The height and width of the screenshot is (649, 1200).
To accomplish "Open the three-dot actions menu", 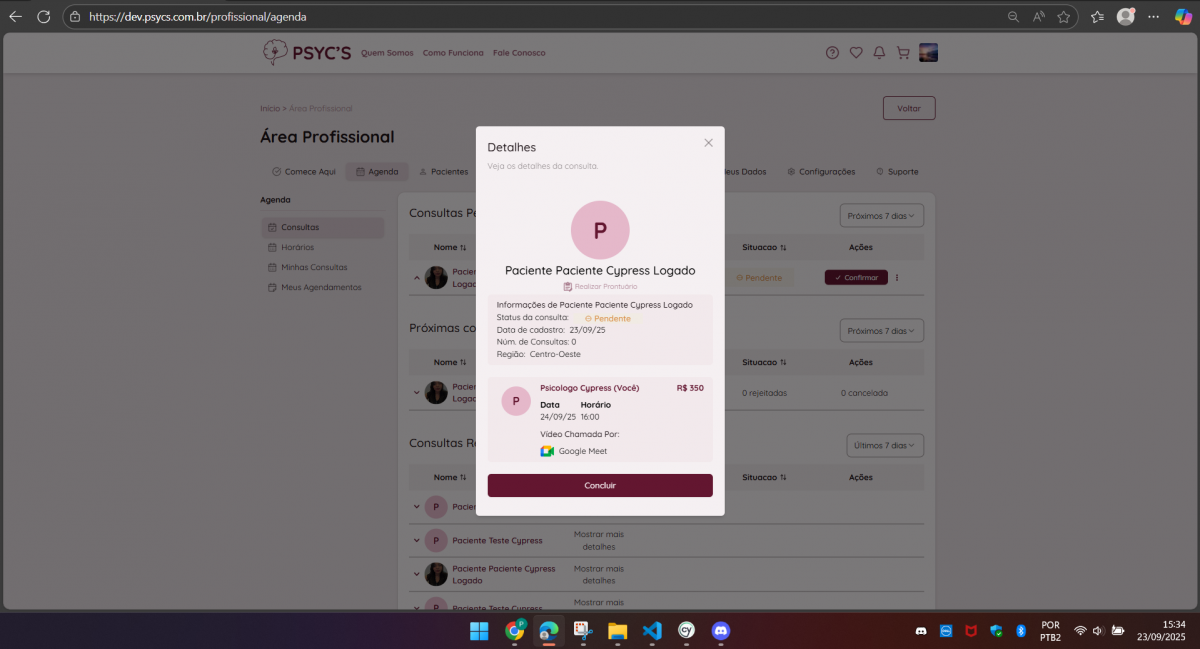I will click(x=897, y=278).
